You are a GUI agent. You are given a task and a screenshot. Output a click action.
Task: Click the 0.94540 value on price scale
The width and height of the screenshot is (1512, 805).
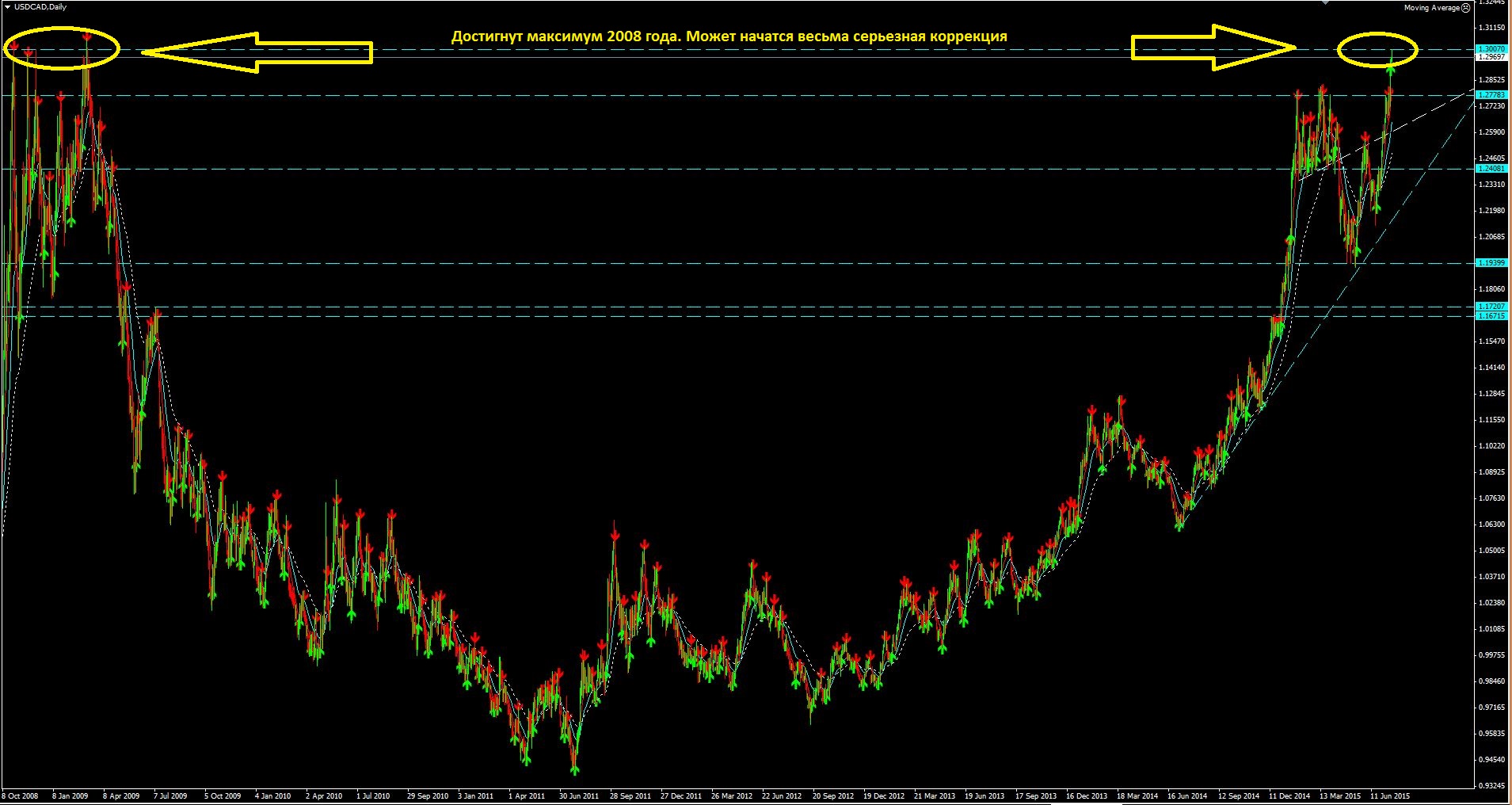tap(1491, 760)
